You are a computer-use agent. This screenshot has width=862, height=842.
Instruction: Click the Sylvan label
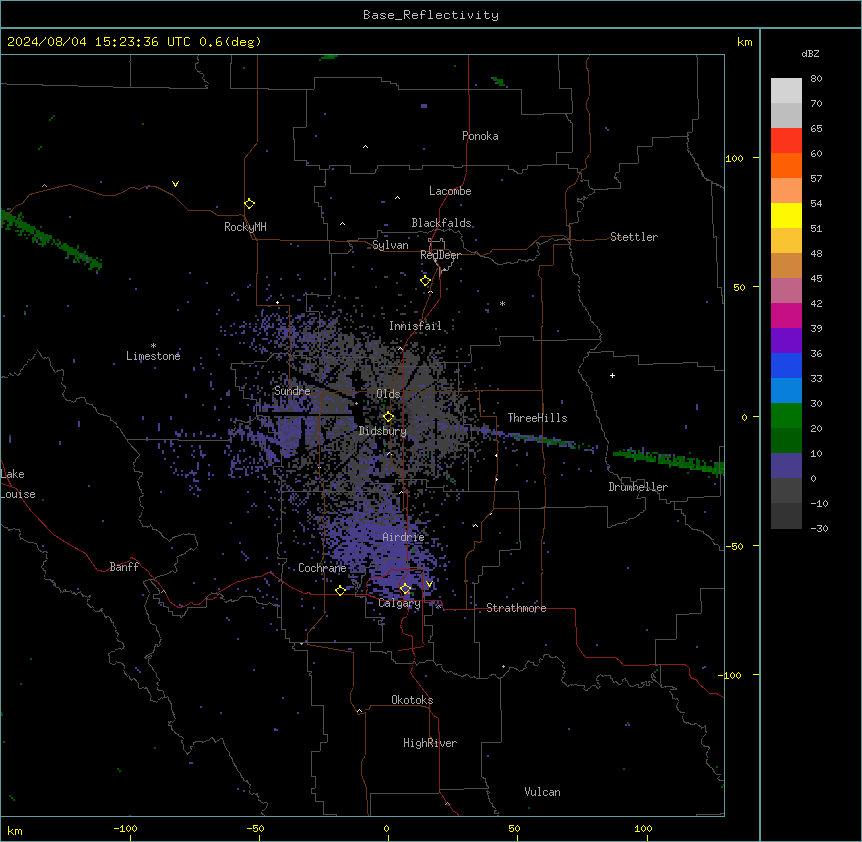pos(390,245)
